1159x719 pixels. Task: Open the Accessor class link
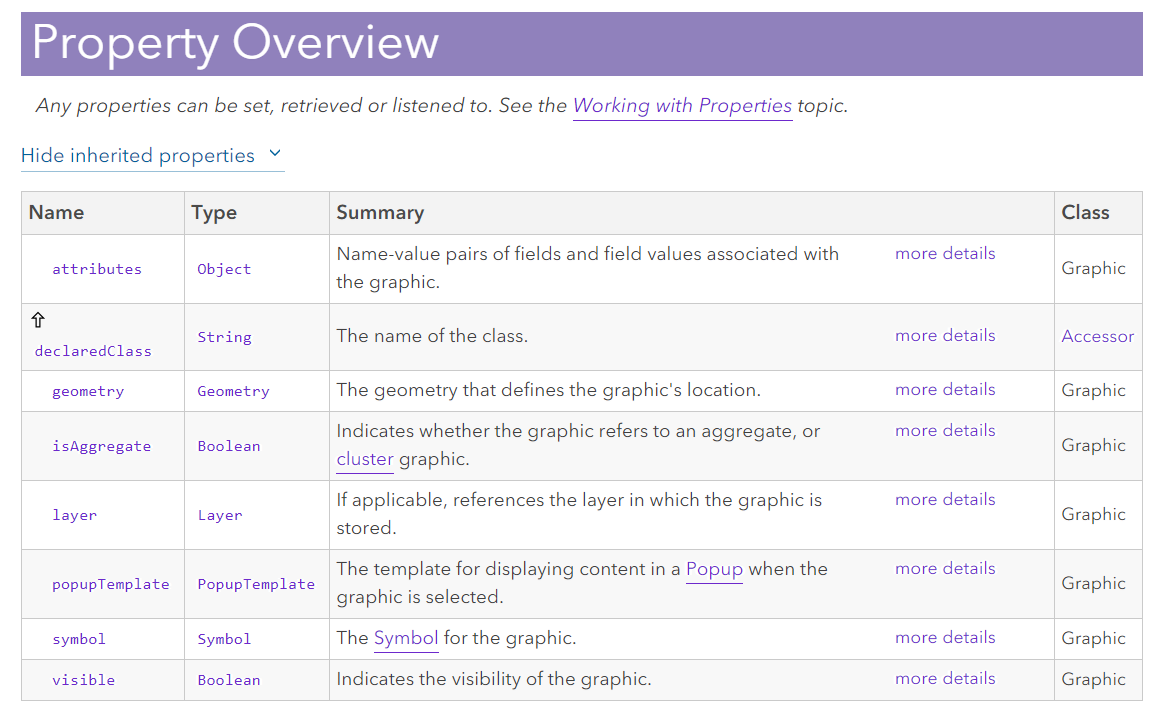click(1097, 336)
